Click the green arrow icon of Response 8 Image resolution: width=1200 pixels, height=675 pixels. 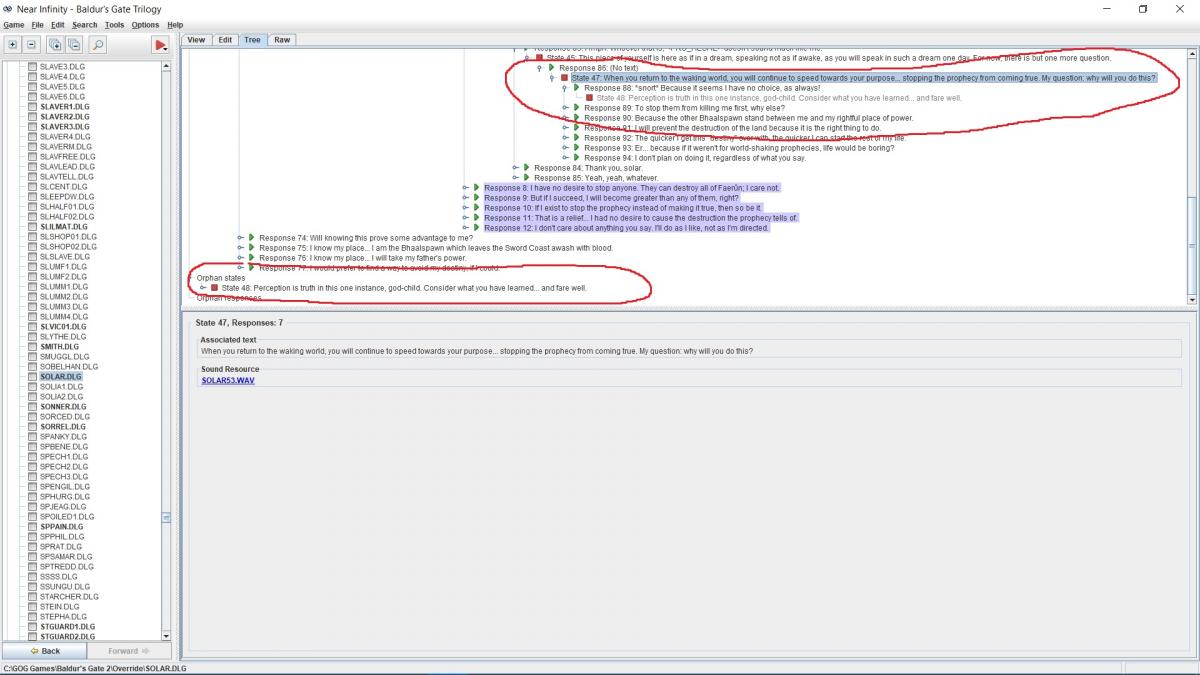[x=477, y=188]
